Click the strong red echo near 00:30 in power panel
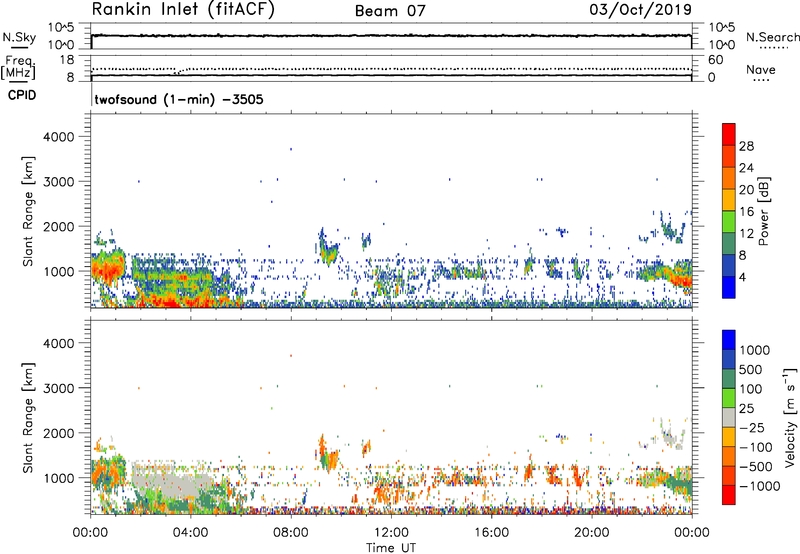This screenshot has width=800, height=554. click(106, 268)
